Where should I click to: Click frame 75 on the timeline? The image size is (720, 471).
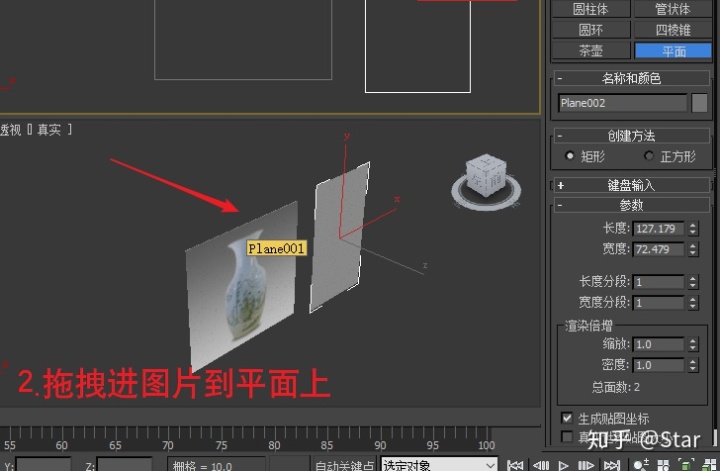(221, 445)
